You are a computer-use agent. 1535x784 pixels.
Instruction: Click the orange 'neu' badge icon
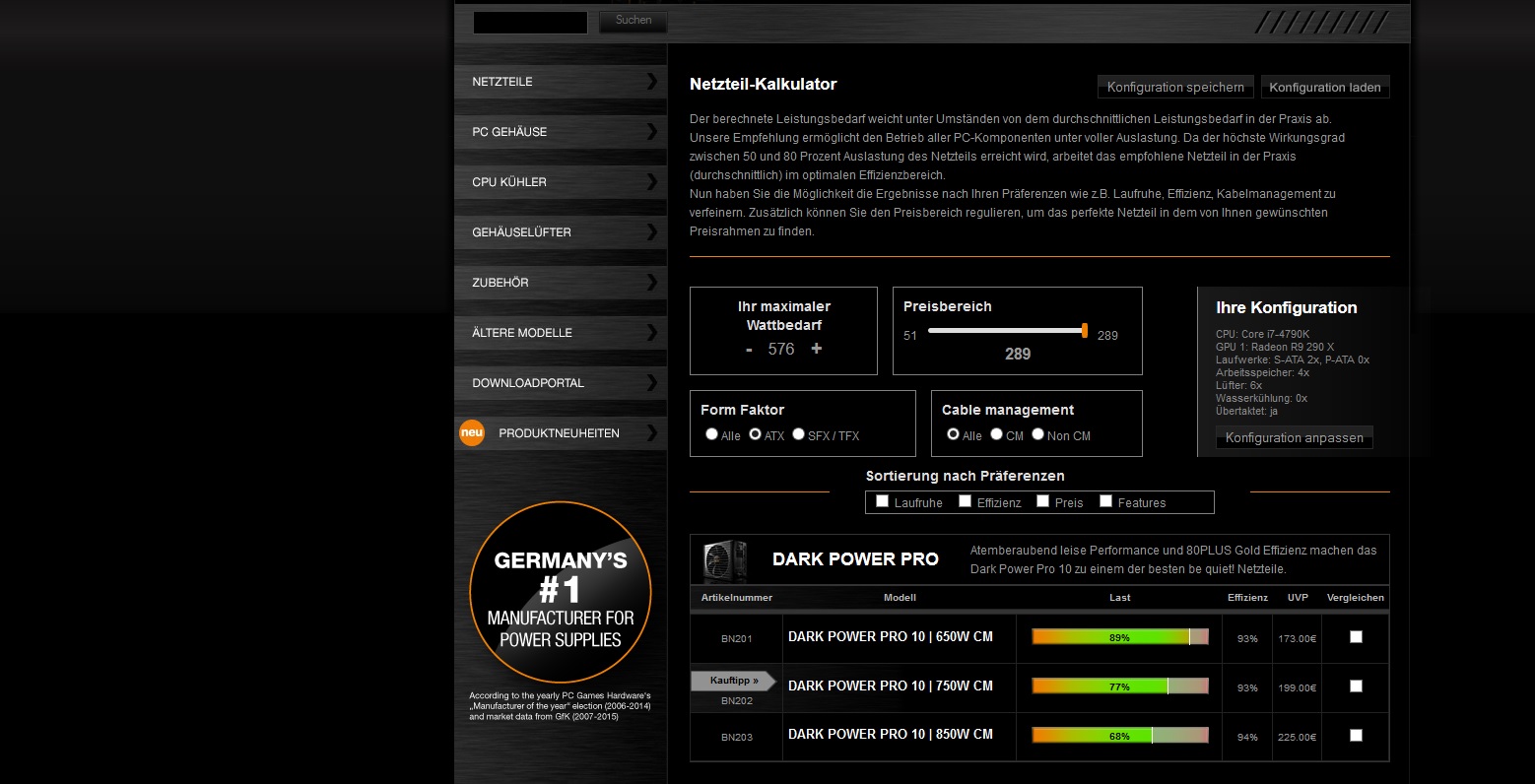coord(472,432)
